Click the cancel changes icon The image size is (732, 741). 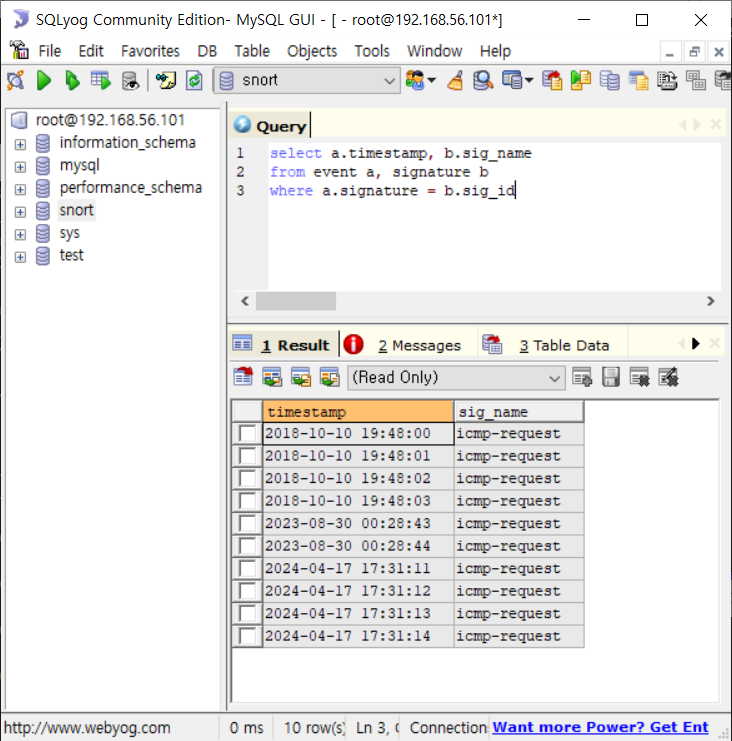(668, 377)
